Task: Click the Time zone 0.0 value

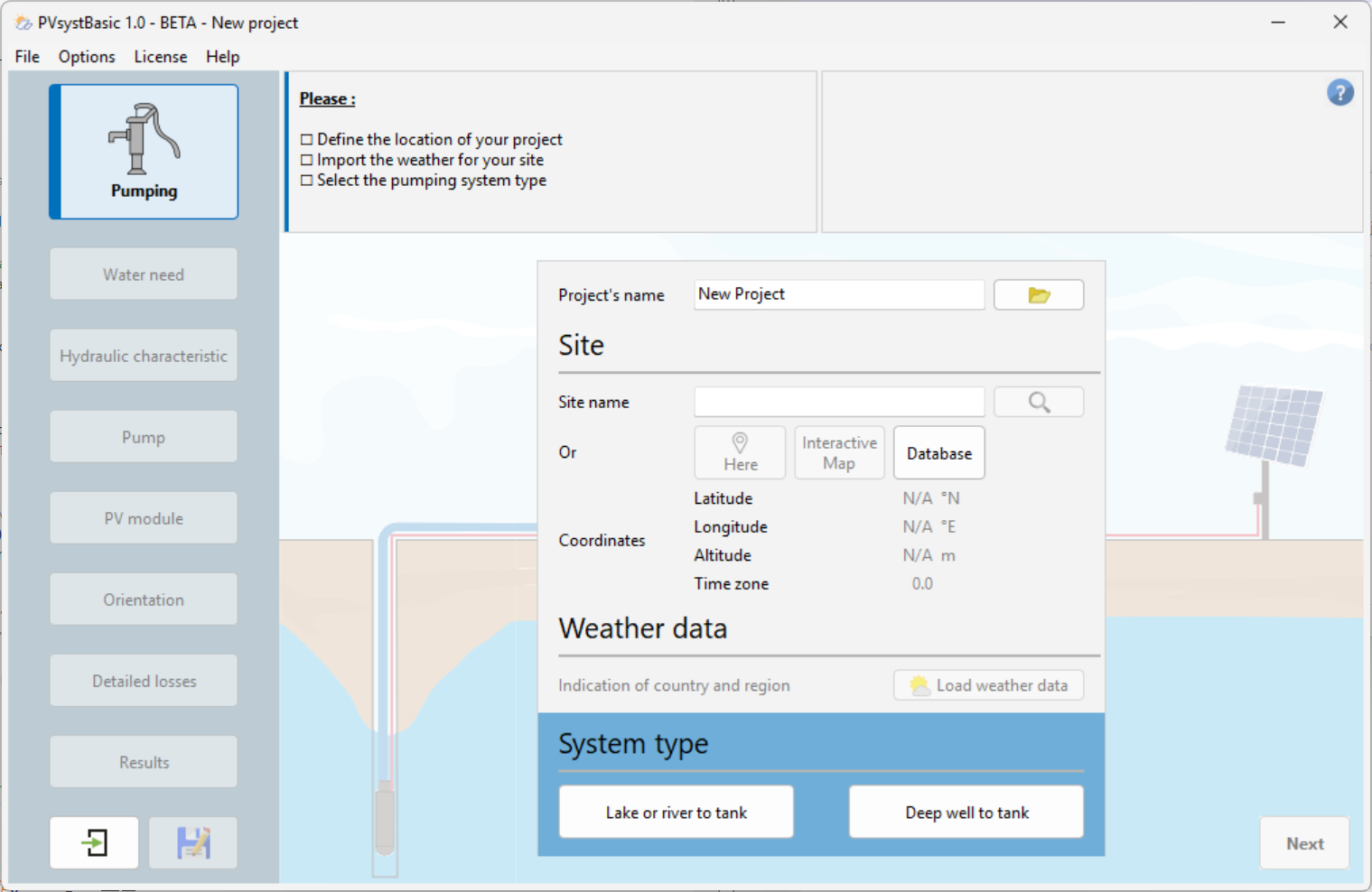Action: point(922,583)
